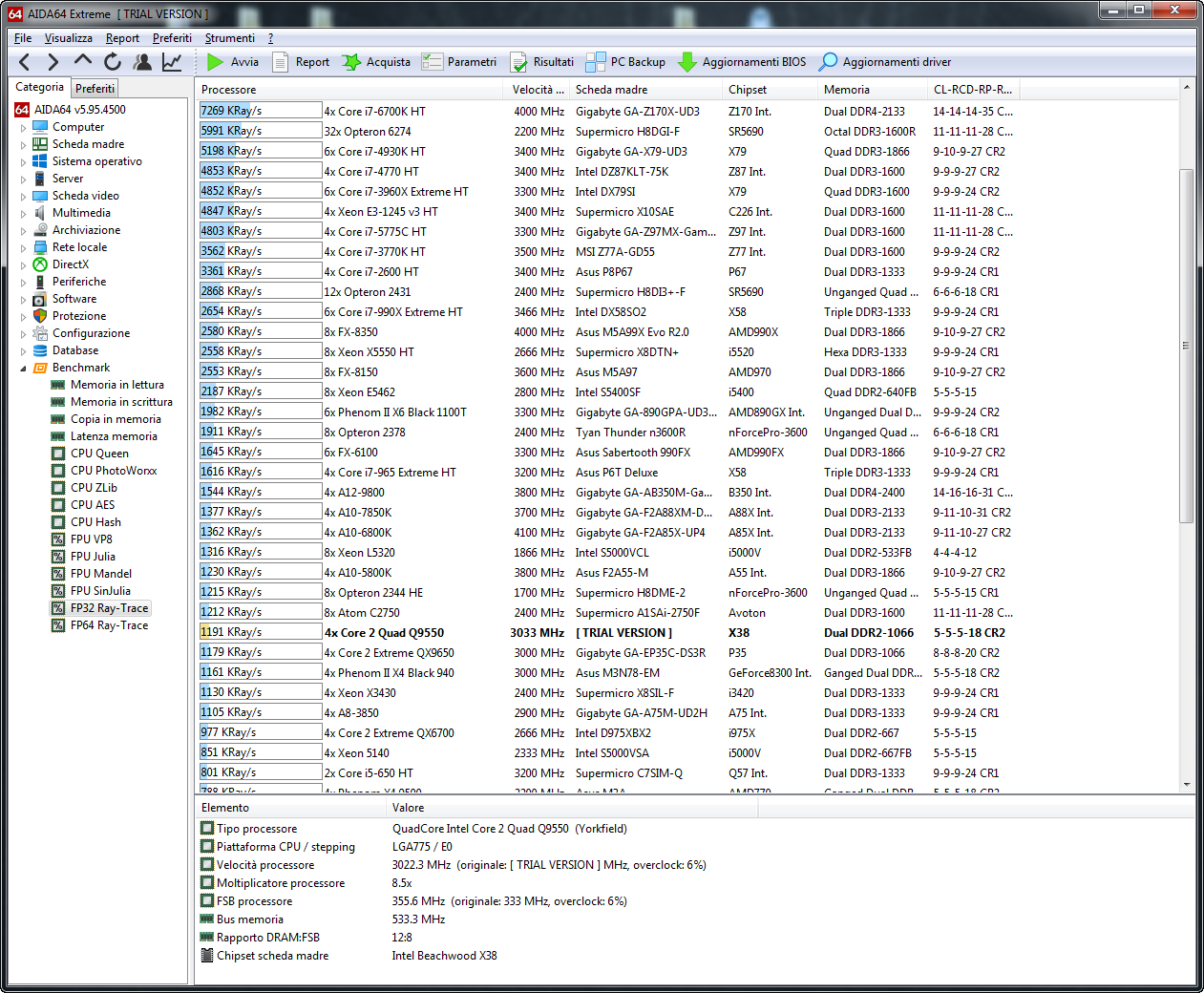Select the Software icon in tree
This screenshot has width=1204, height=993.
[x=40, y=299]
